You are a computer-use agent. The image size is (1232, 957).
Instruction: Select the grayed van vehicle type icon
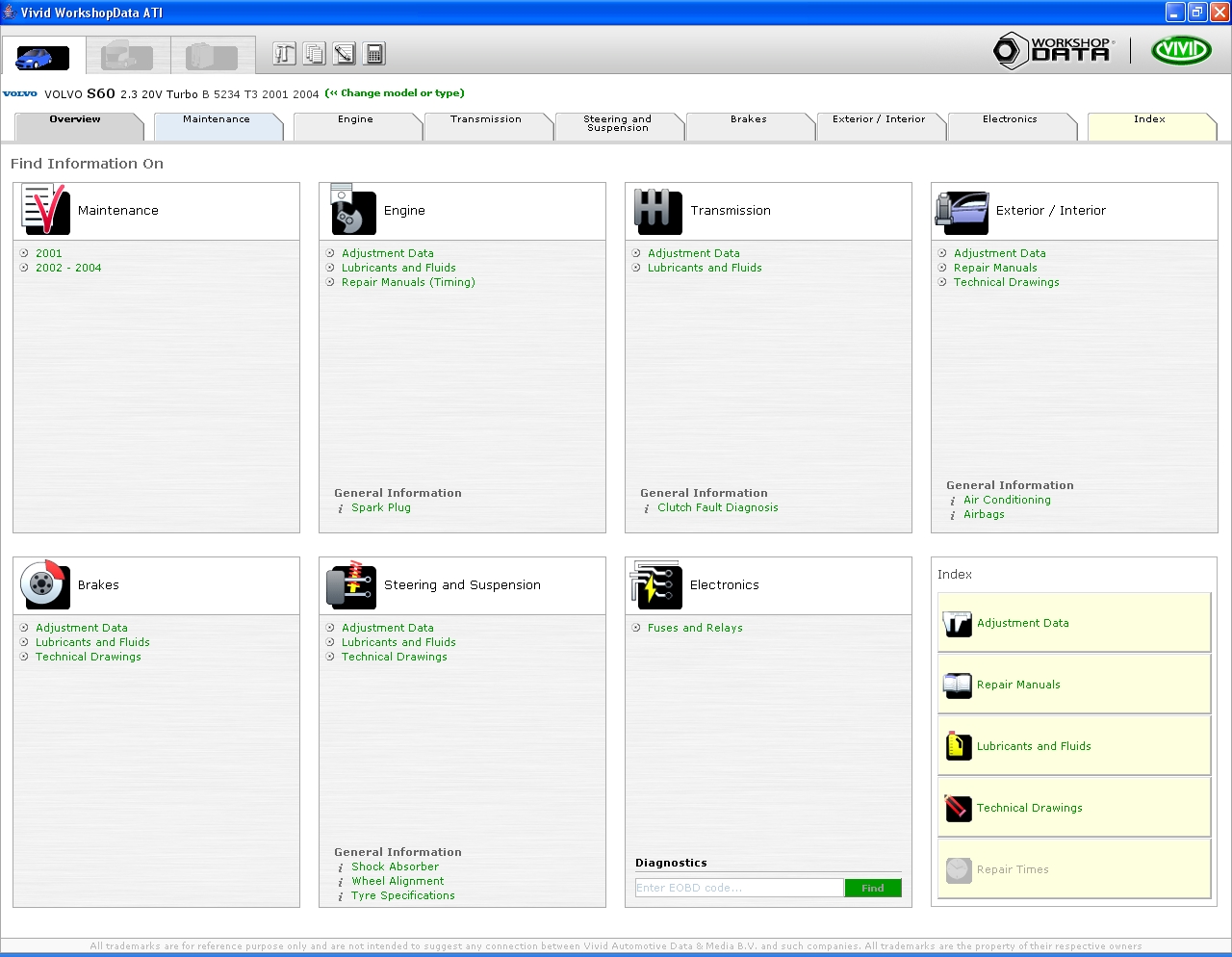(x=213, y=56)
